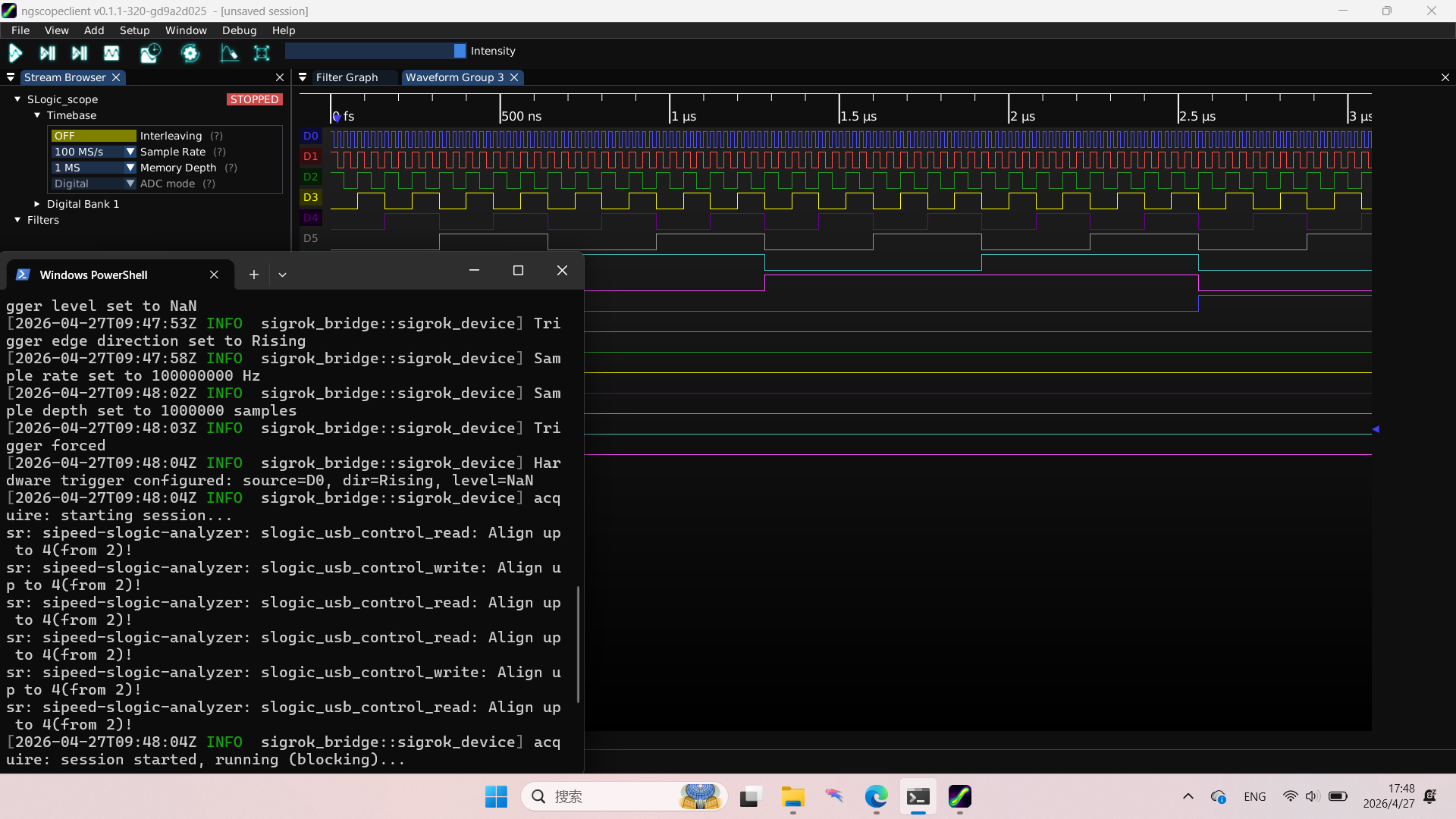Viewport: 1456px width, 819px height.
Task: Click the clear persistence eraser icon
Action: [228, 53]
